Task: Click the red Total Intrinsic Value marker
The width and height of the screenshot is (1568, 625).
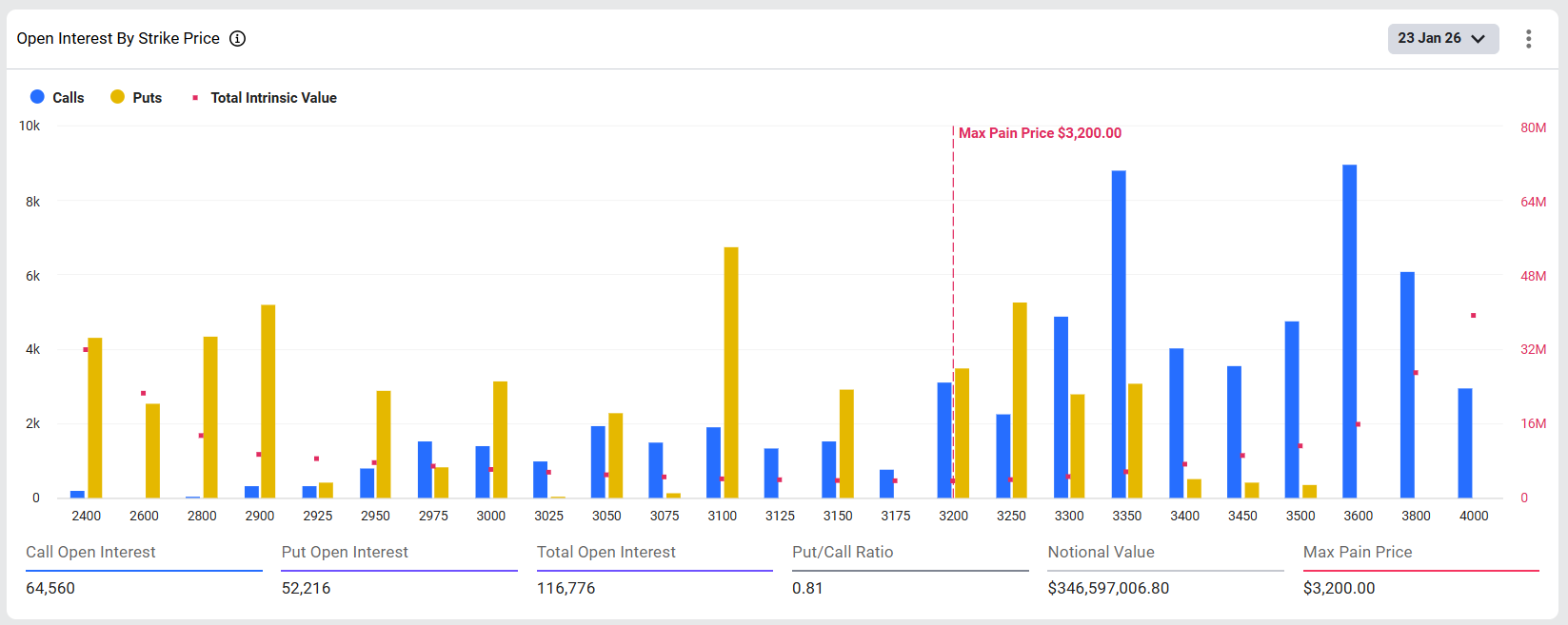Action: 195,97
